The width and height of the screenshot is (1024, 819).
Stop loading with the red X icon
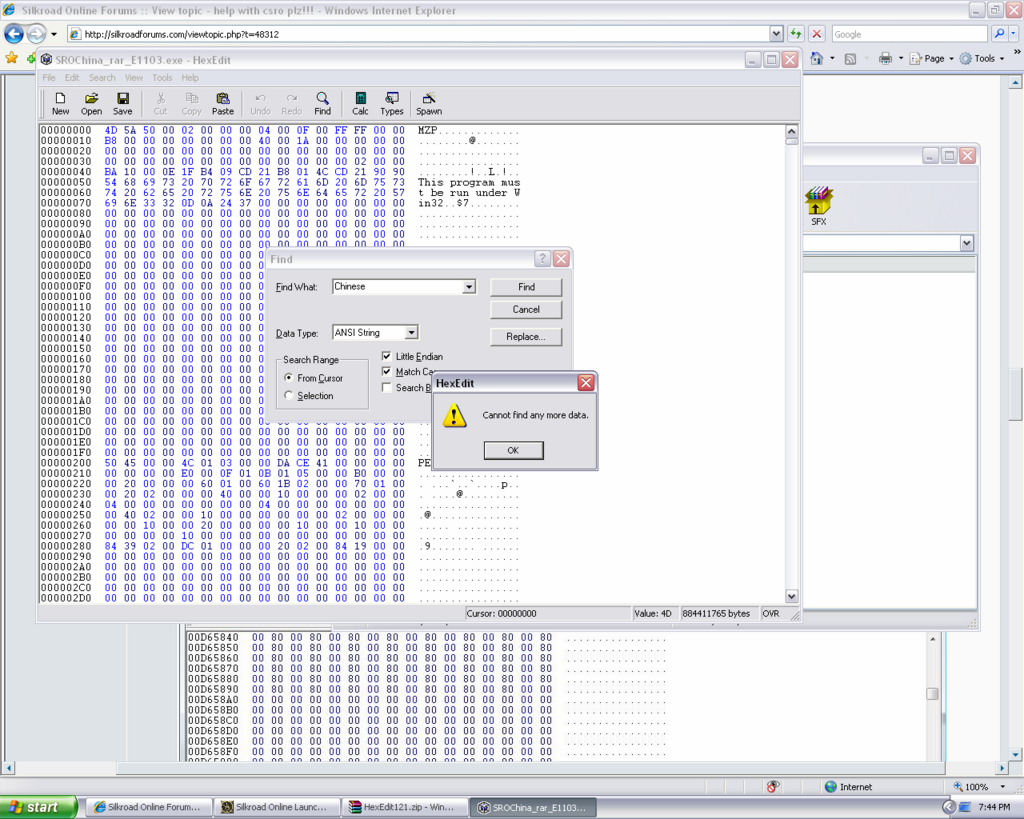[x=816, y=34]
